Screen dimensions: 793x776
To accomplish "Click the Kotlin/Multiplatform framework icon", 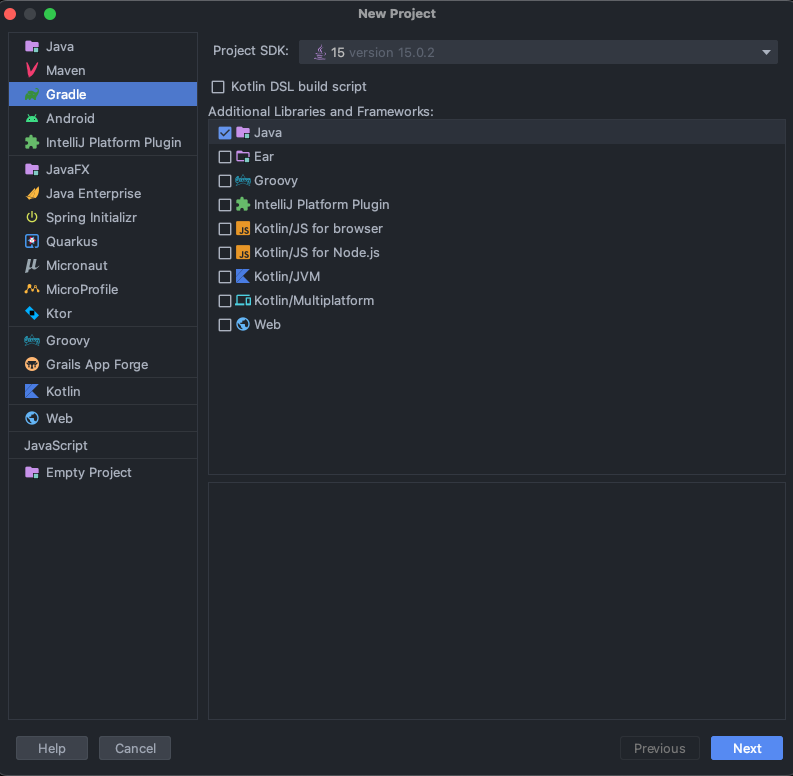I will tap(243, 300).
